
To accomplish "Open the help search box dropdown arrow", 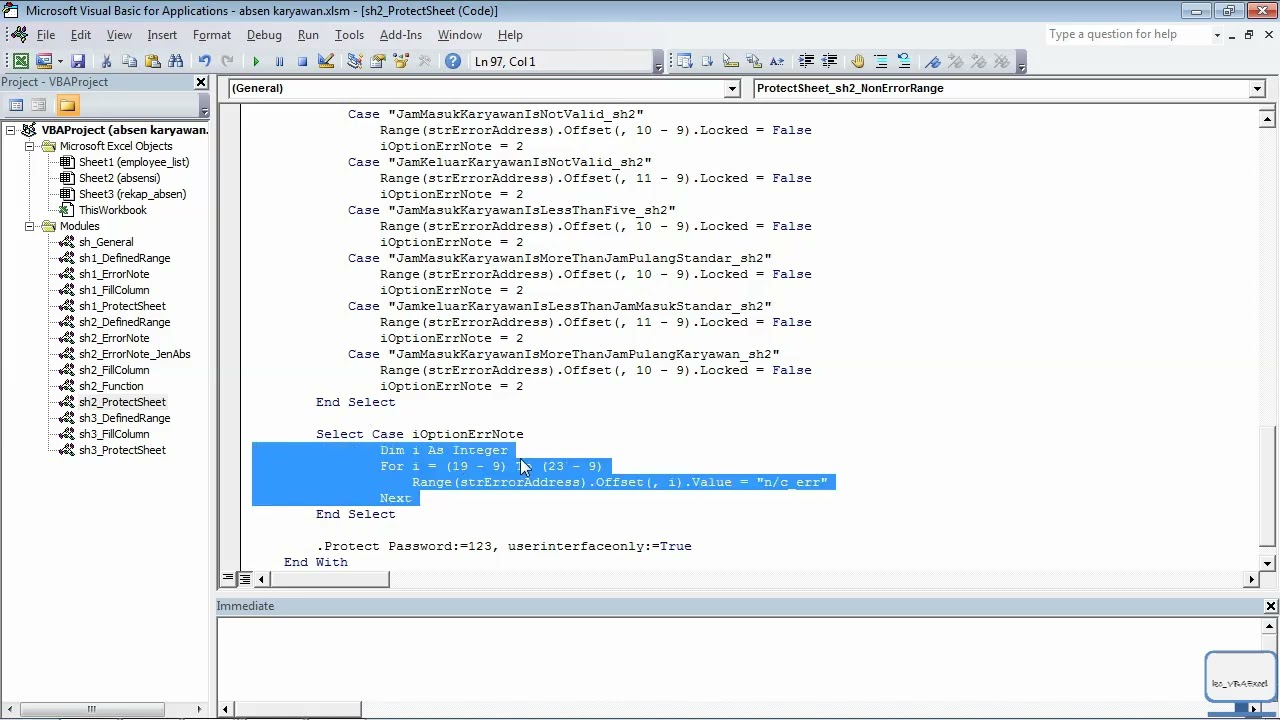I will 1217,35.
